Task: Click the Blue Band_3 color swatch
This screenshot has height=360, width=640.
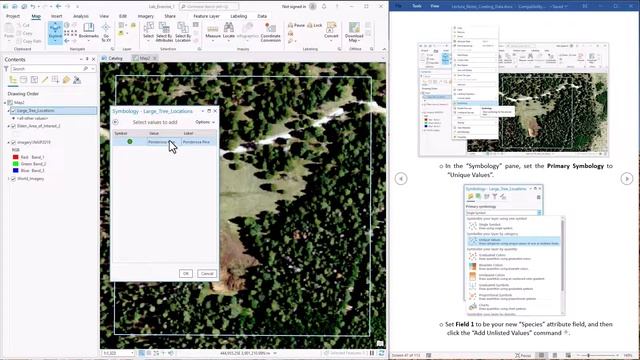Action: point(16,170)
